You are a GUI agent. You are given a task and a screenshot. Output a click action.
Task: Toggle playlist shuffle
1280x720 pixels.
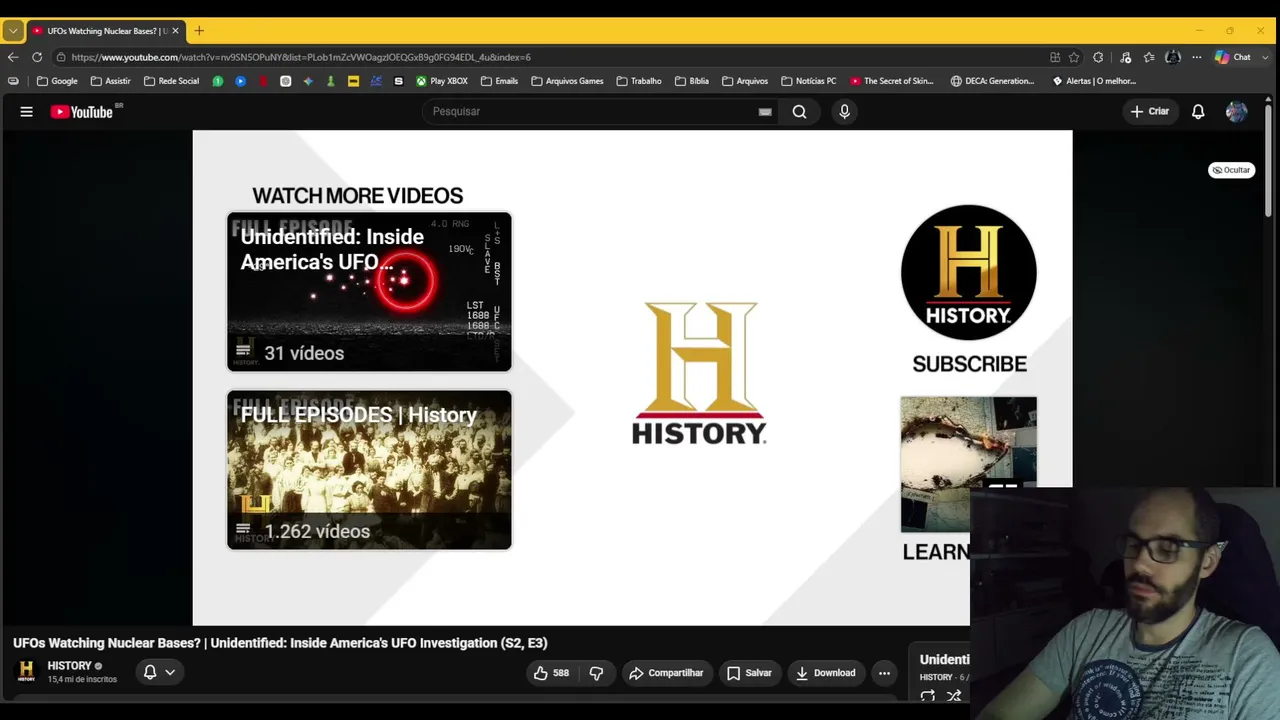tap(954, 696)
